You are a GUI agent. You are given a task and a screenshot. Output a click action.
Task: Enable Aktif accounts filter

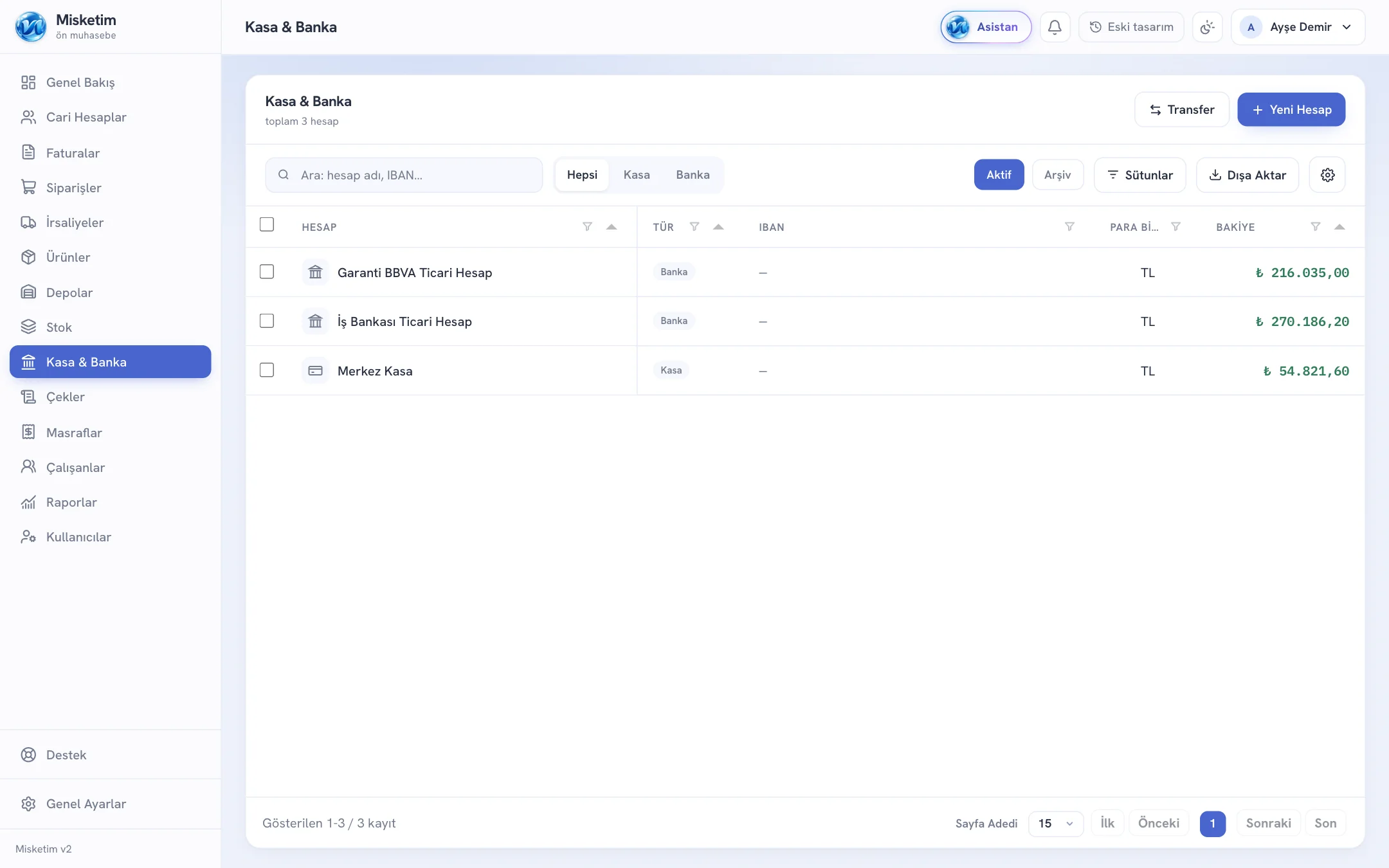999,175
